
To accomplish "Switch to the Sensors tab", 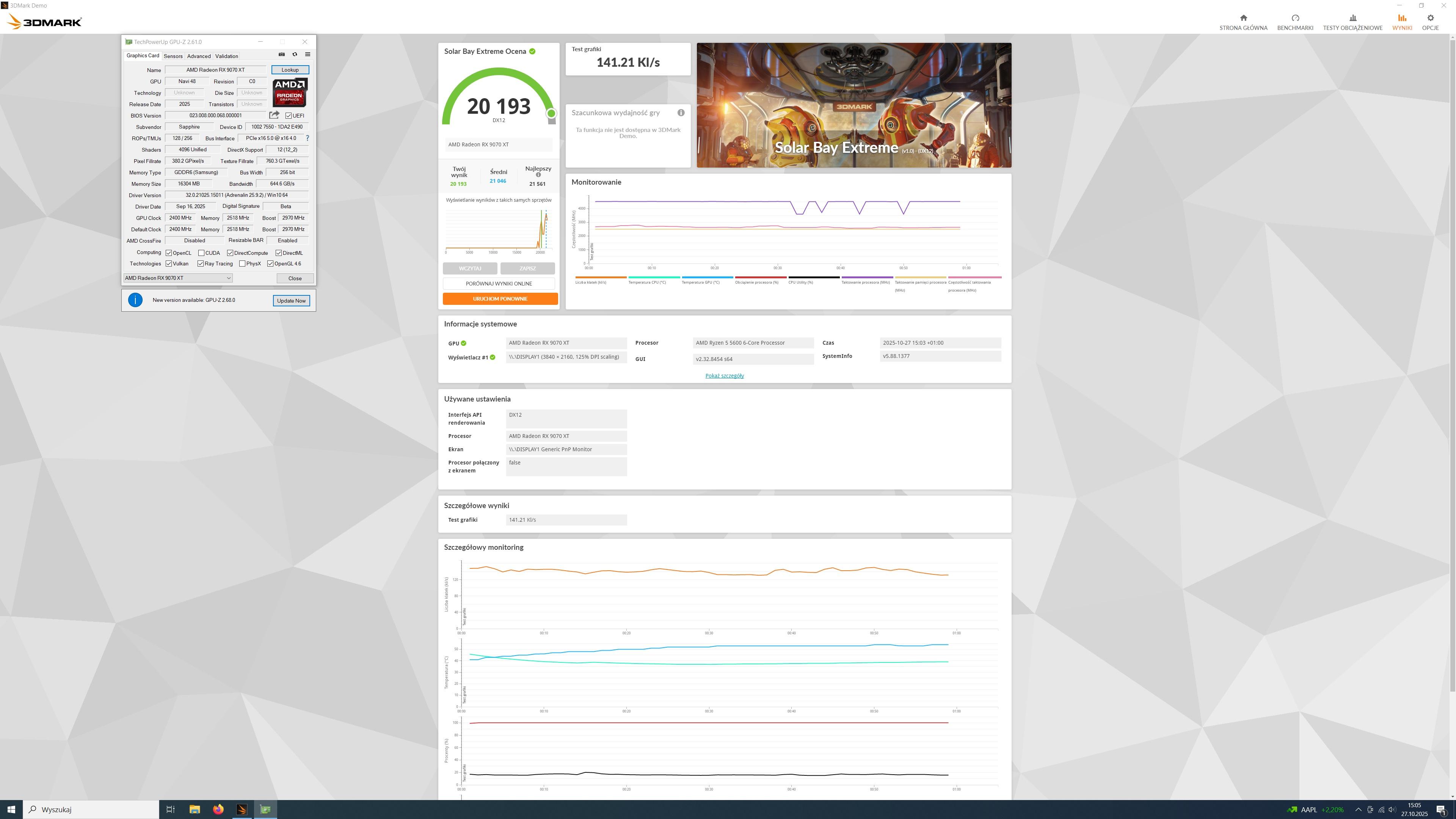I will click(173, 56).
